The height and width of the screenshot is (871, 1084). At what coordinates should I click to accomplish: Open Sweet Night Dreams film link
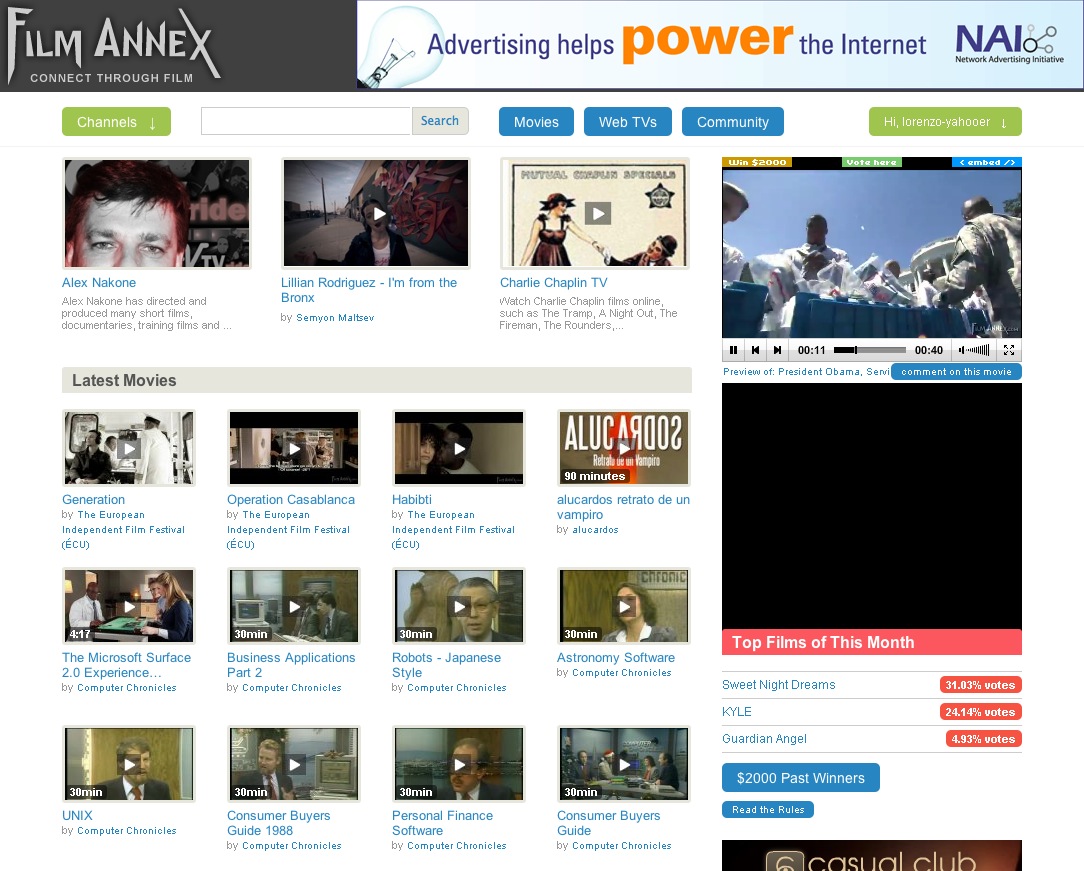click(x=778, y=685)
